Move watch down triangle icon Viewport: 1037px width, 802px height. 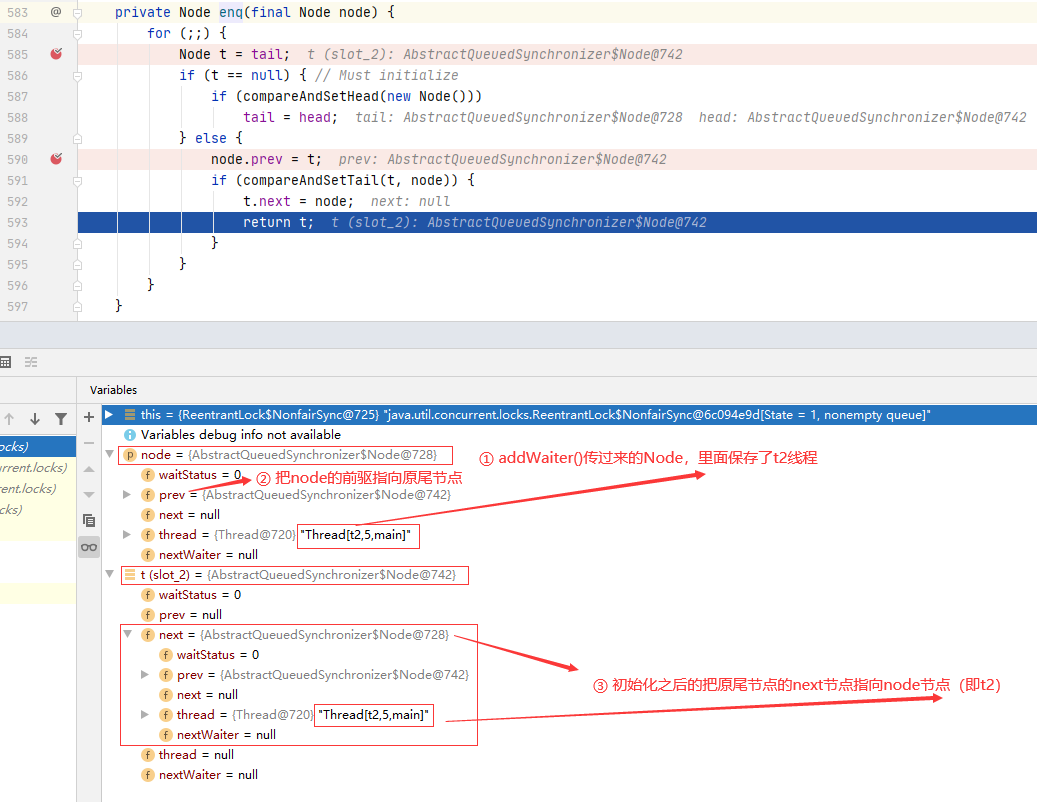click(89, 495)
